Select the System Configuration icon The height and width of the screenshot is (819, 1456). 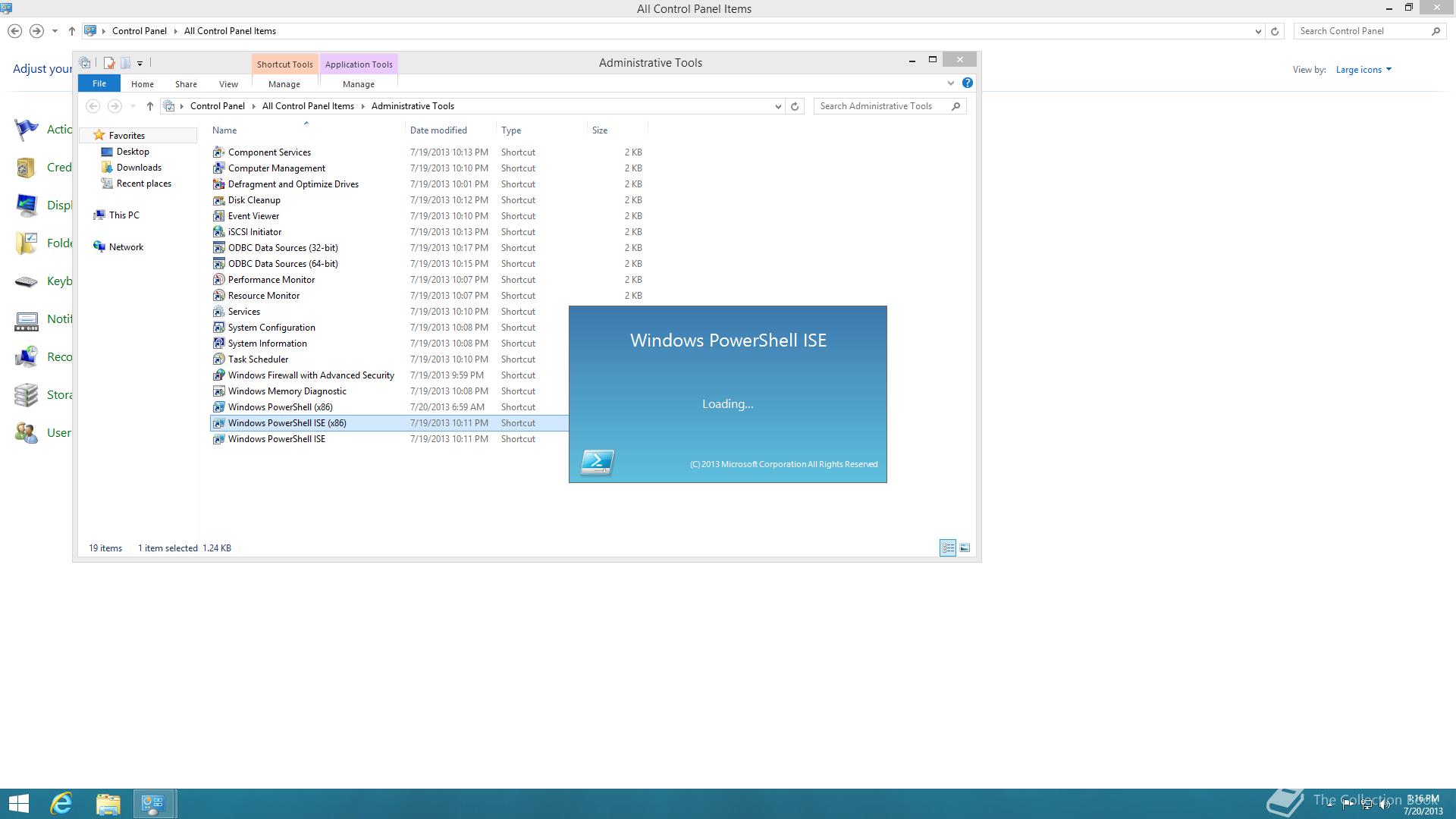[x=219, y=328]
